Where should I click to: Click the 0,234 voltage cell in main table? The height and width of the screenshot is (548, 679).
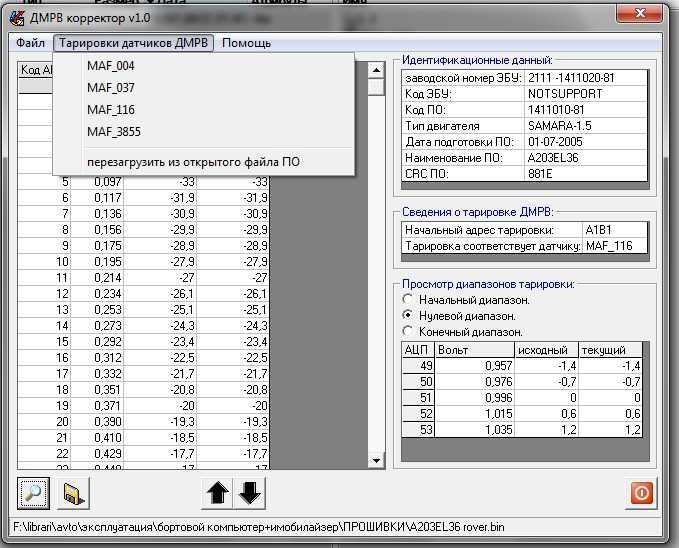pos(97,294)
